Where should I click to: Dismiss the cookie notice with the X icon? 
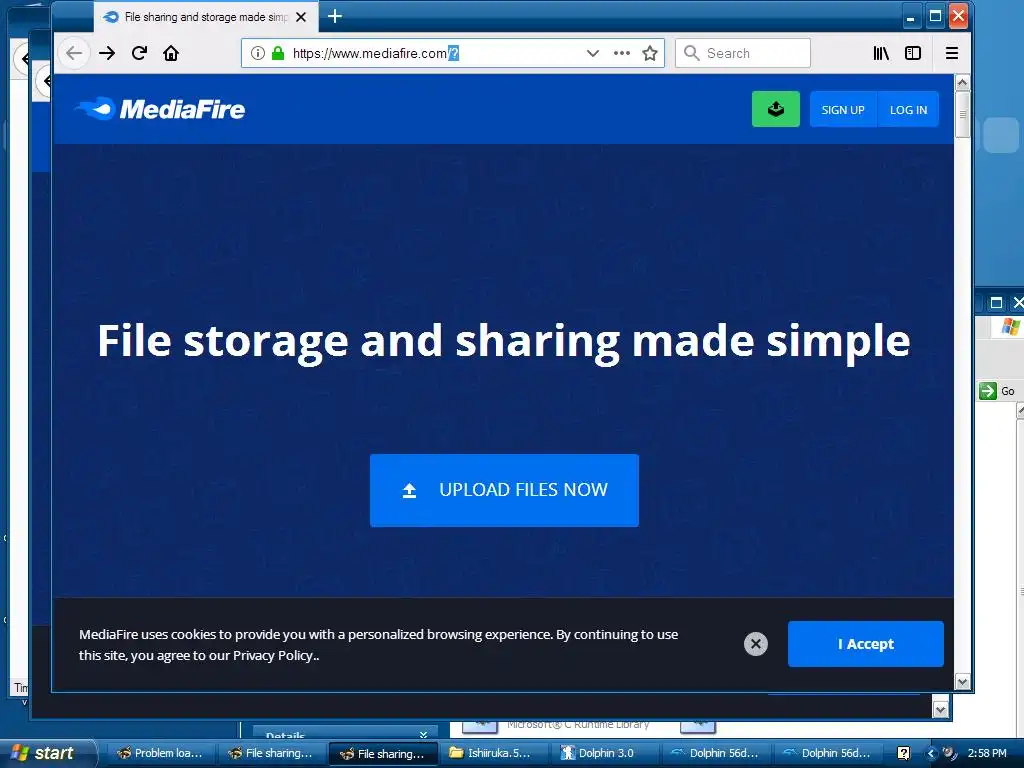pos(756,644)
